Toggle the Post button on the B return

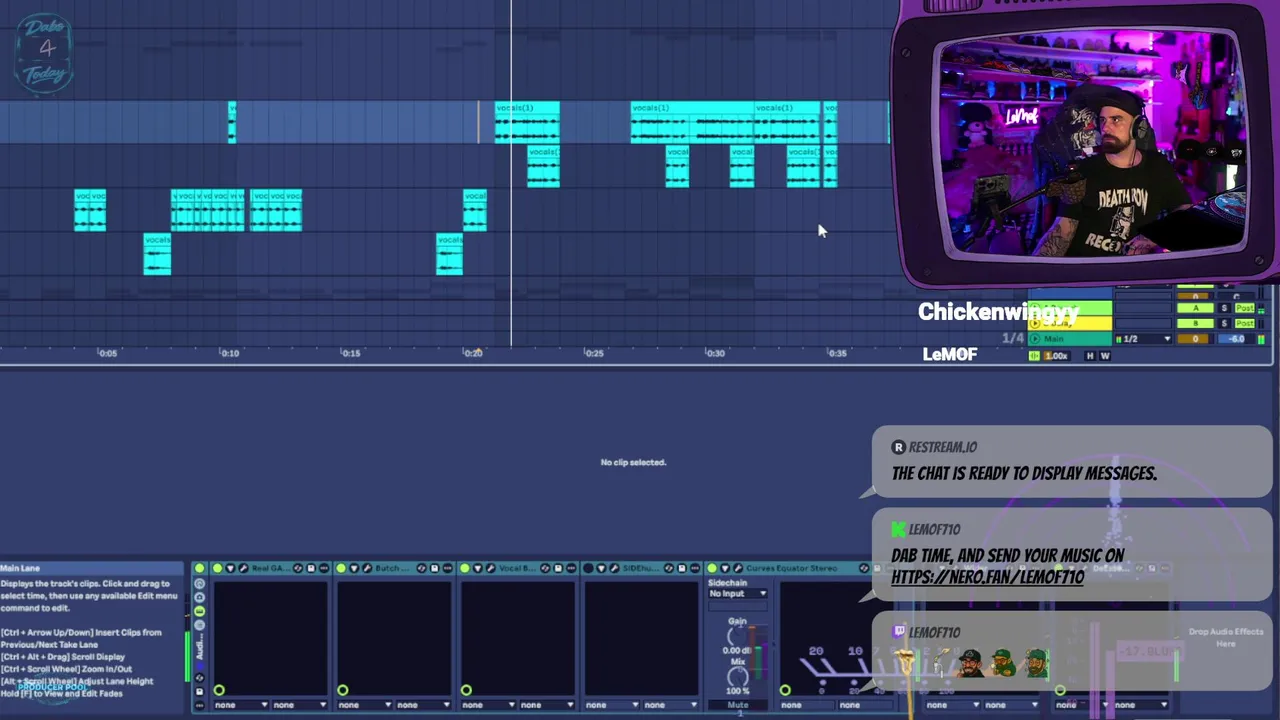1245,323
